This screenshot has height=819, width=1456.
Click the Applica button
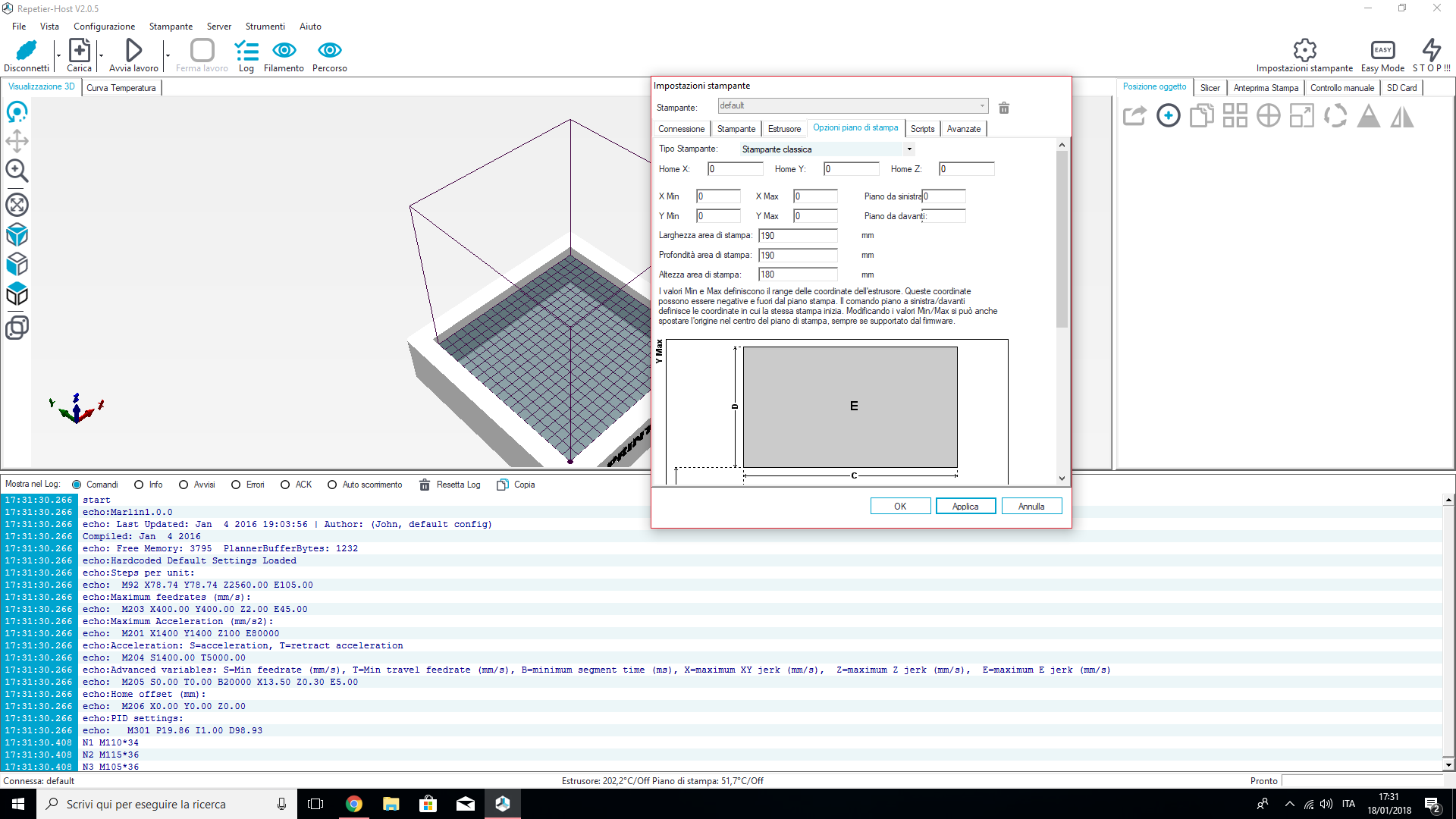(x=965, y=506)
